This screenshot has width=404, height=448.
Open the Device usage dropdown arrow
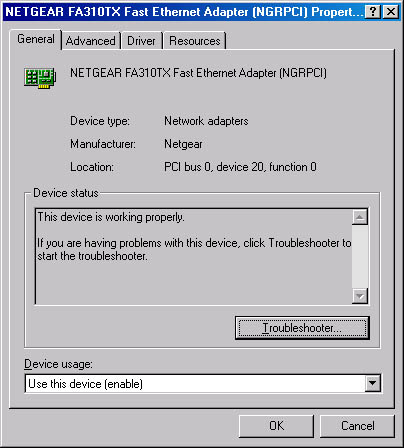pos(372,384)
